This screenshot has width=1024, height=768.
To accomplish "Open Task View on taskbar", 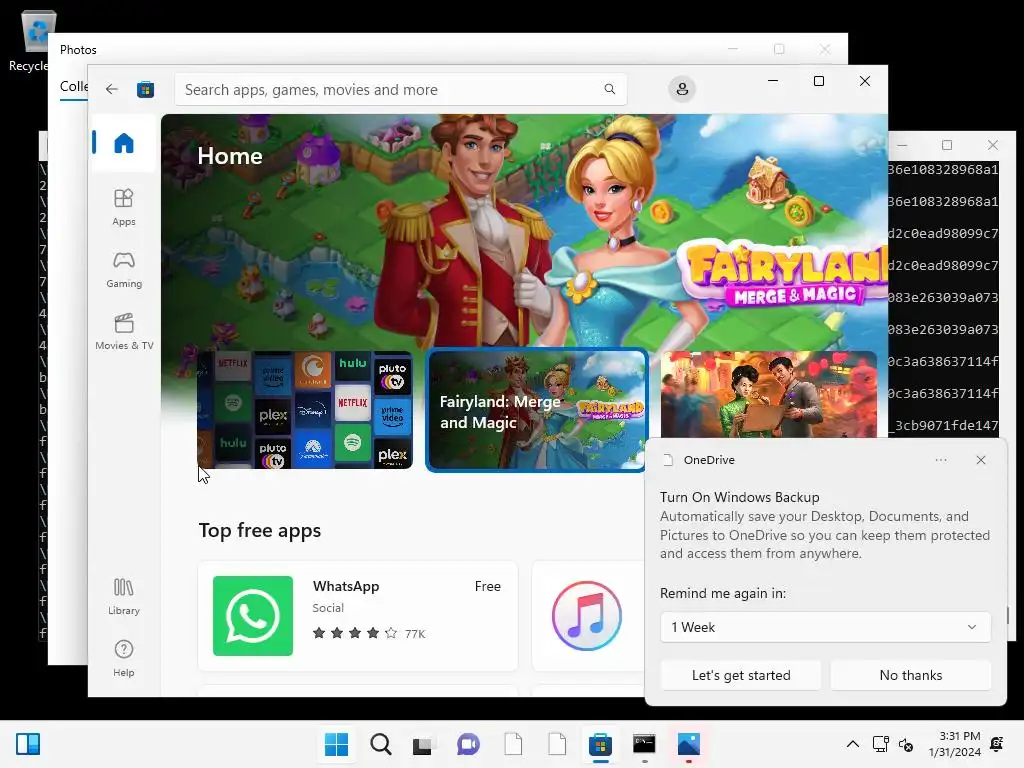I will (423, 744).
